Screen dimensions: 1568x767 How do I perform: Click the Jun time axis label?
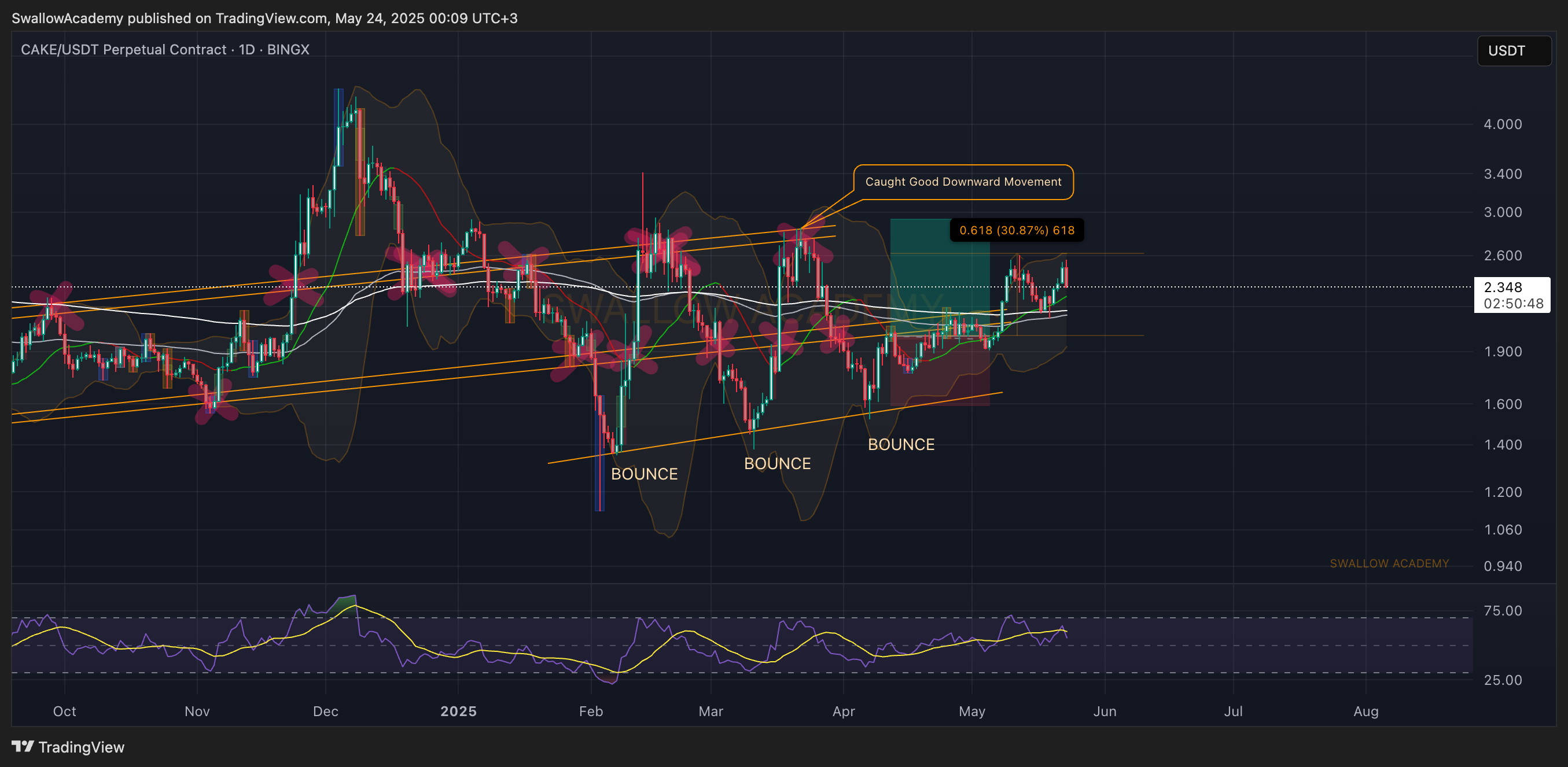coord(1105,711)
